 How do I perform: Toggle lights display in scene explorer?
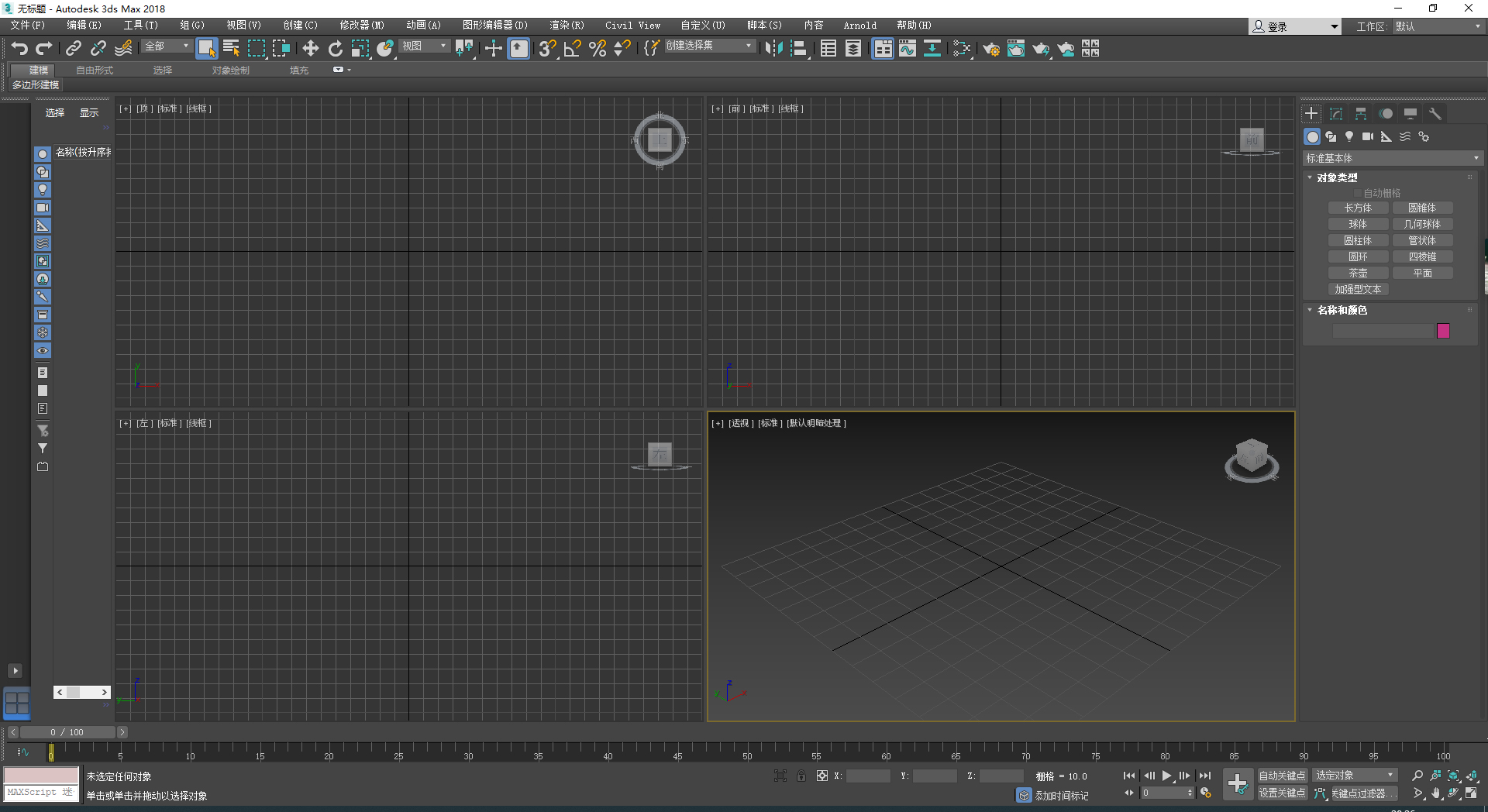point(43,190)
